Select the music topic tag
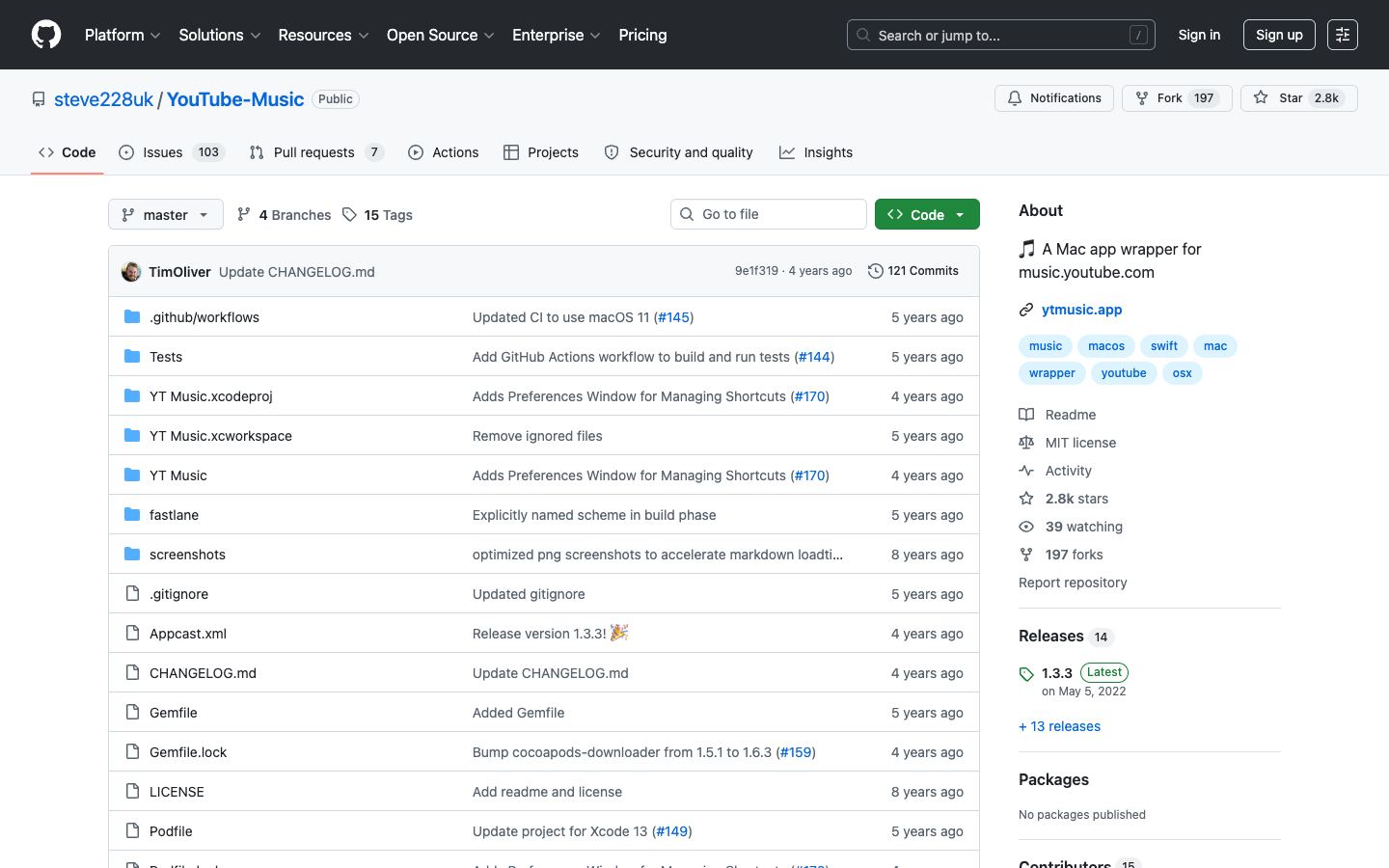Image resolution: width=1389 pixels, height=868 pixels. [1045, 346]
